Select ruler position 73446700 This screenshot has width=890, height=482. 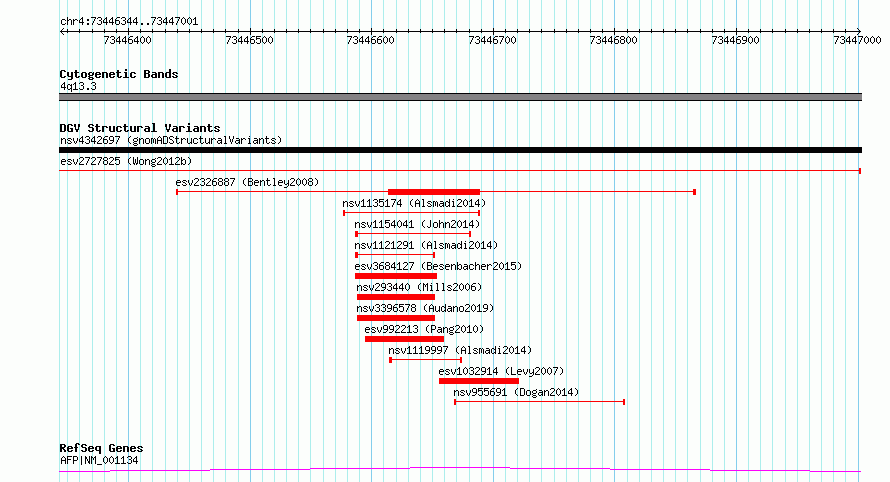point(493,40)
